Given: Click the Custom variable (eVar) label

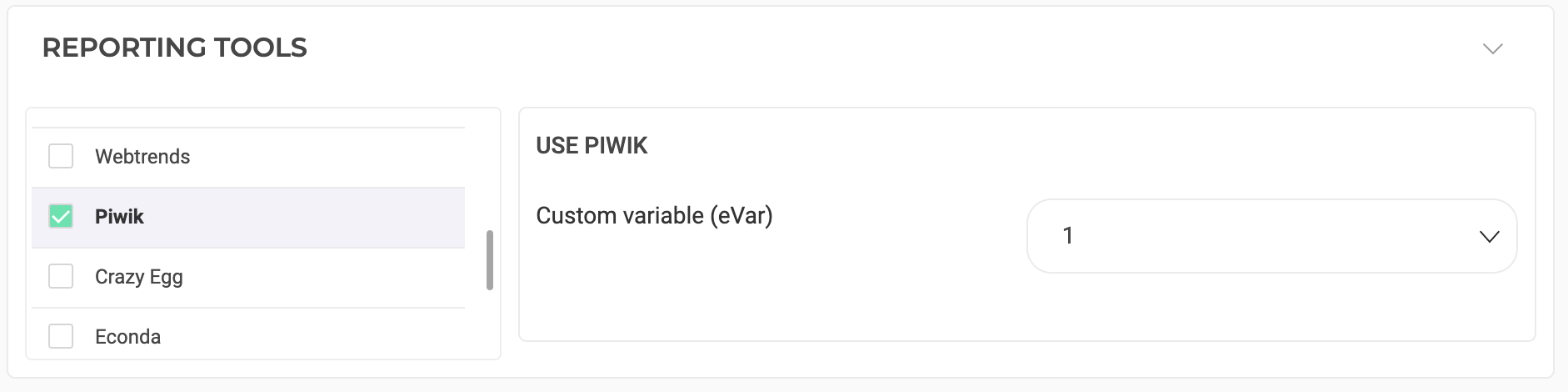Looking at the screenshot, I should (654, 216).
